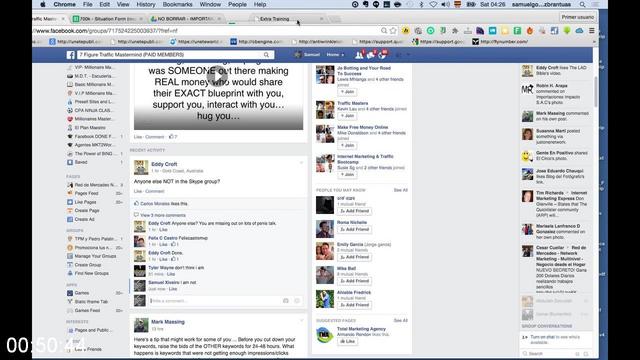Click Comment under Eddy Croft's post

click(155, 191)
